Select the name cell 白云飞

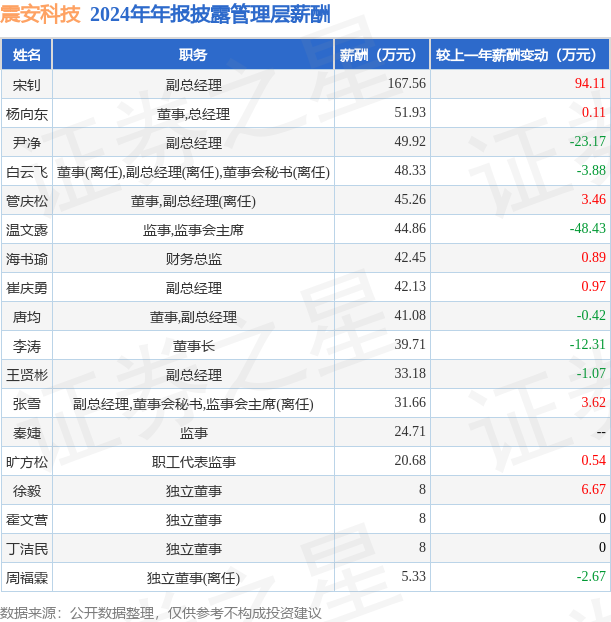coord(27,172)
